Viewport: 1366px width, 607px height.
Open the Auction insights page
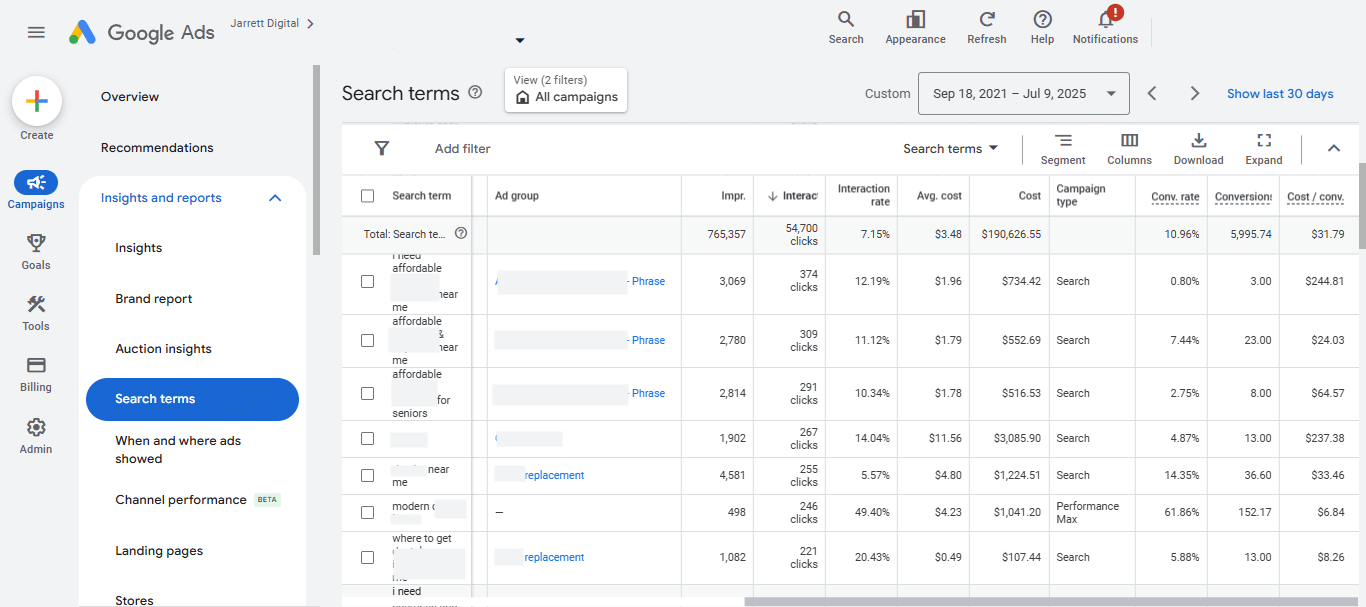(x=163, y=349)
